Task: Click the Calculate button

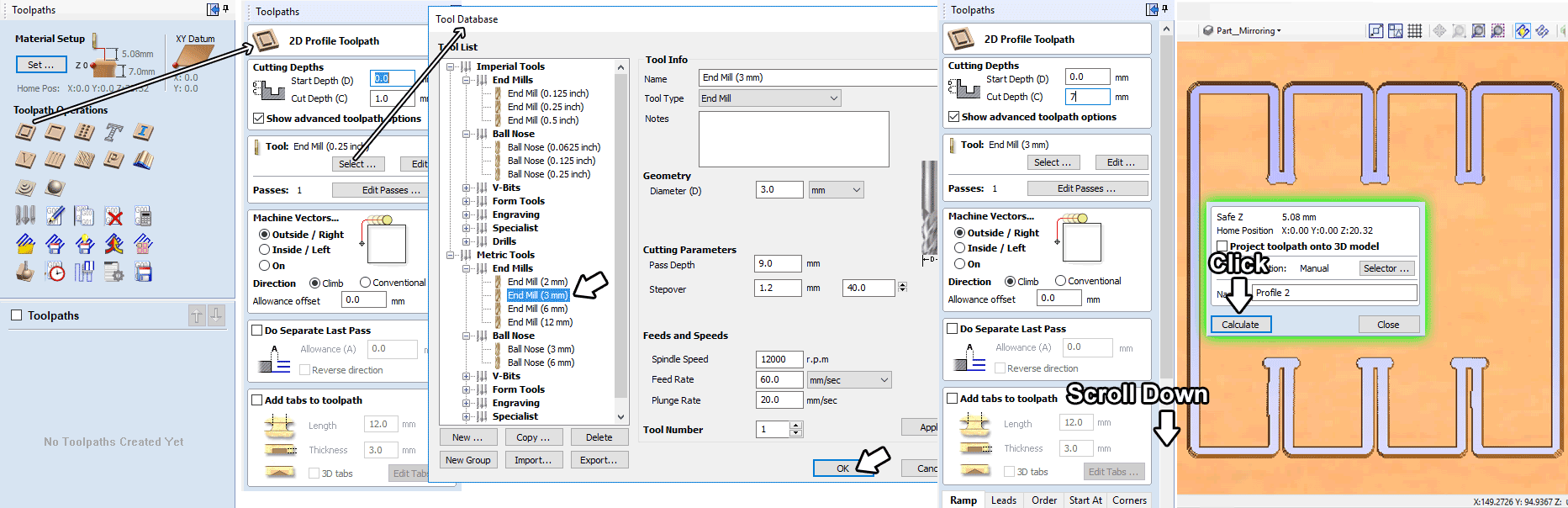Action: (x=1241, y=325)
